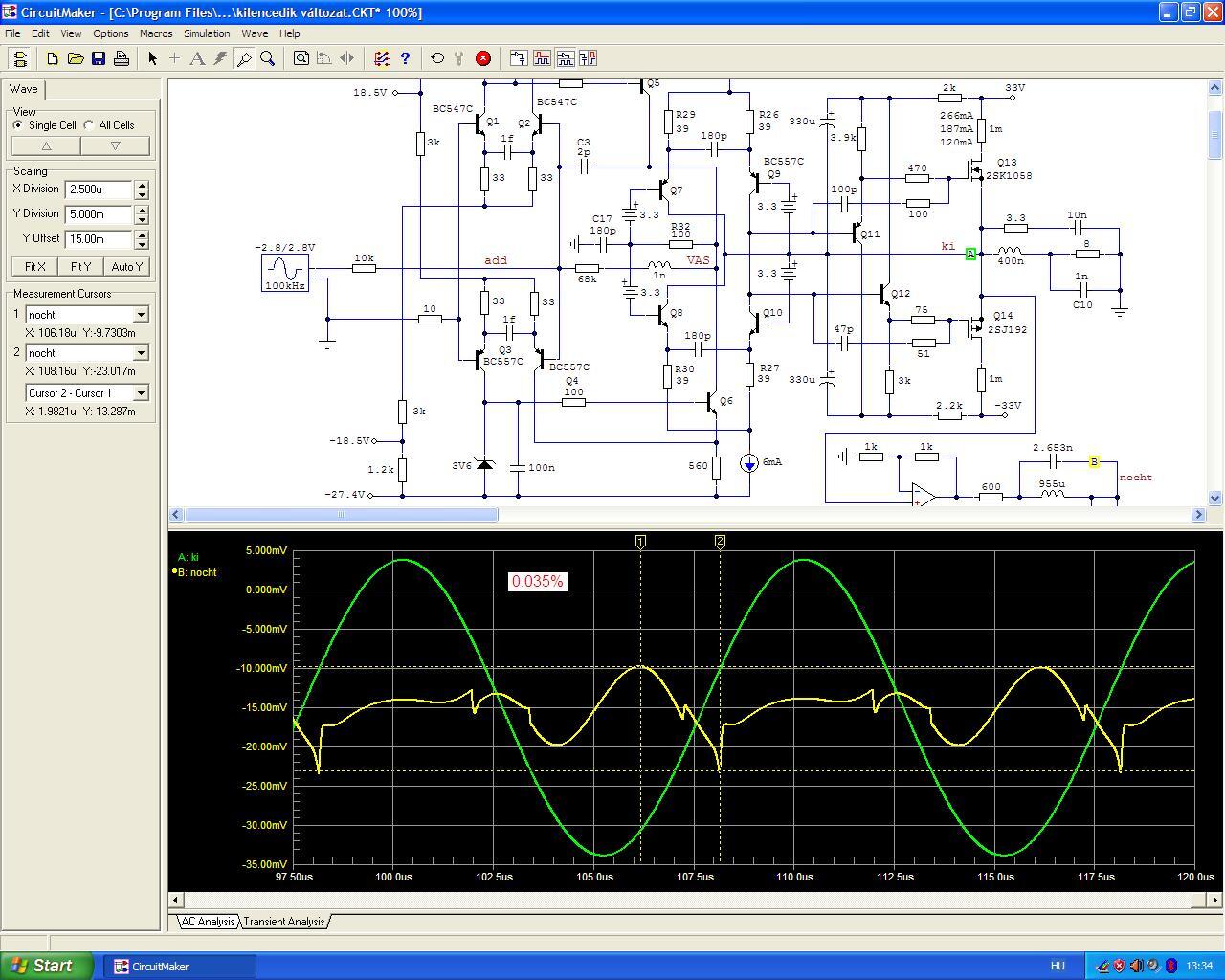
Task: Toggle the panel view icon in toolbar
Action: (20, 58)
